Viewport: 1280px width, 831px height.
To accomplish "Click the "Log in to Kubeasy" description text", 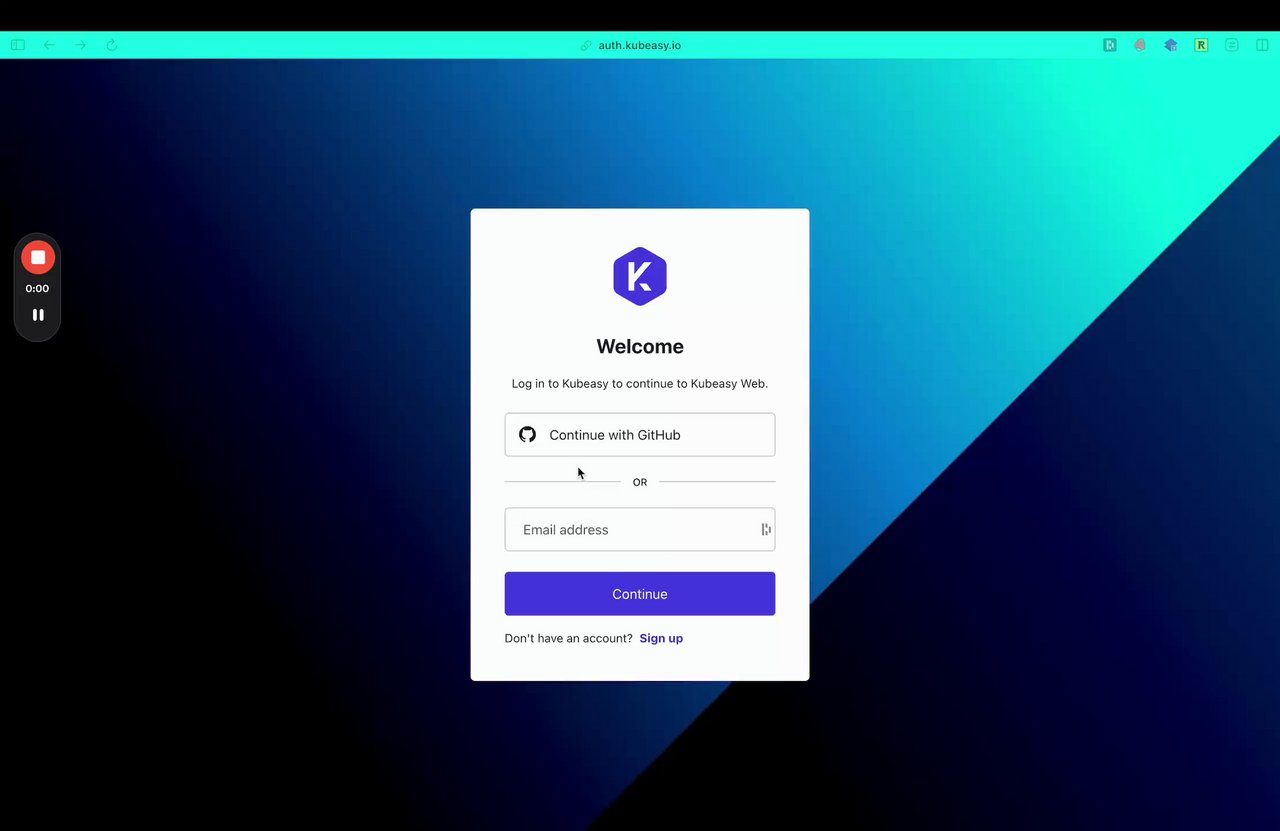I will (x=640, y=384).
